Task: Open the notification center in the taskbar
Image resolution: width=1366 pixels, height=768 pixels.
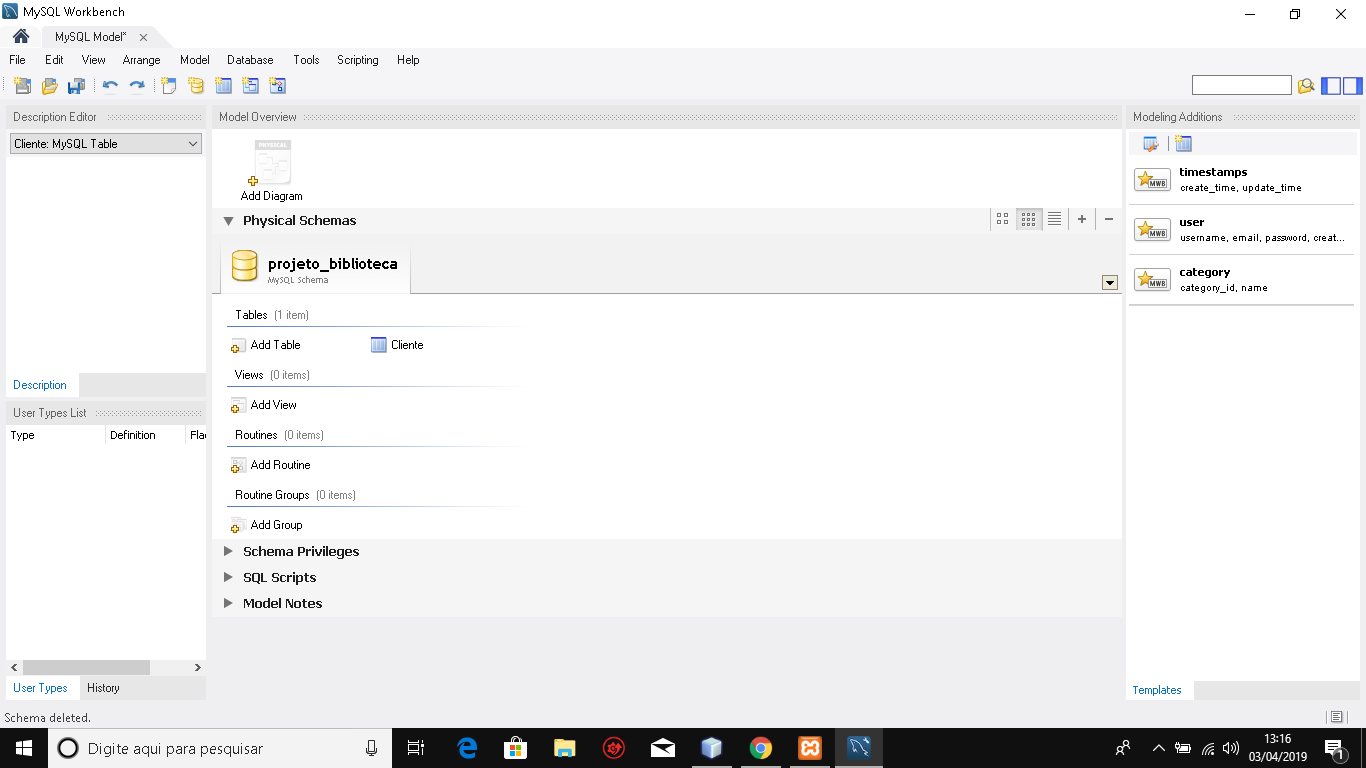Action: tap(1335, 748)
